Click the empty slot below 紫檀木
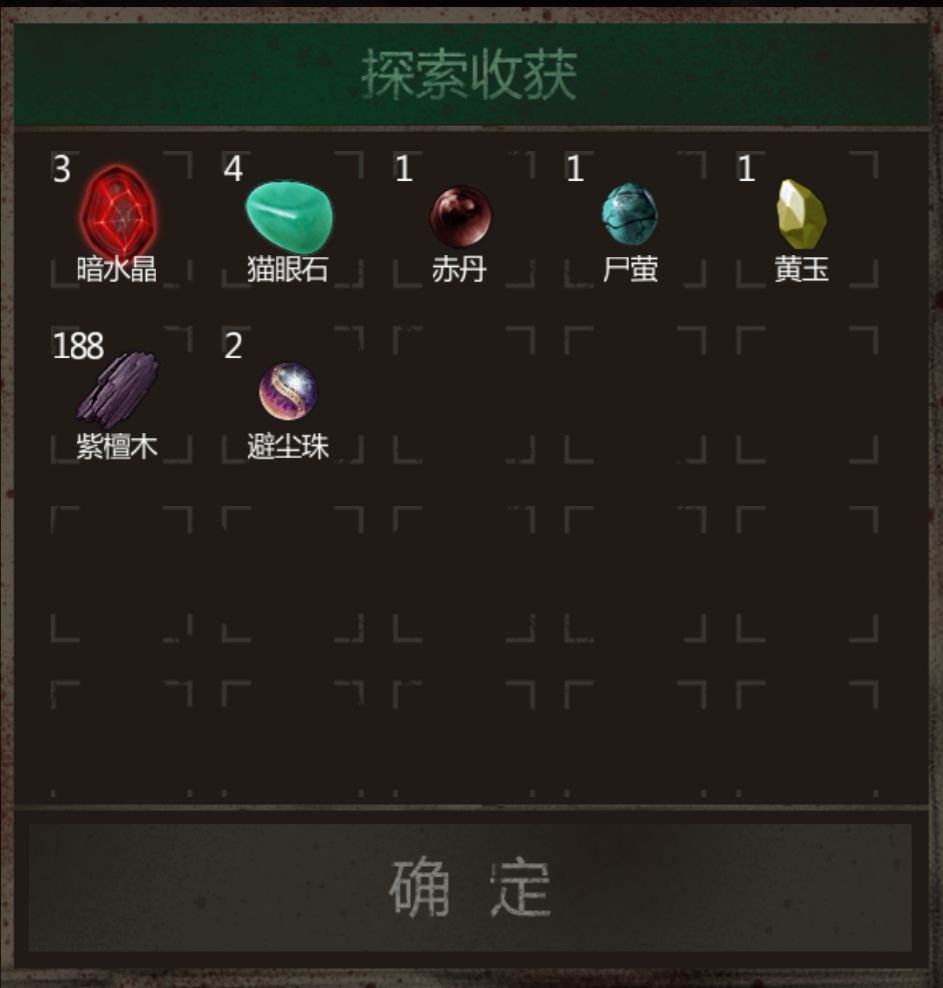The height and width of the screenshot is (988, 943). 121,573
